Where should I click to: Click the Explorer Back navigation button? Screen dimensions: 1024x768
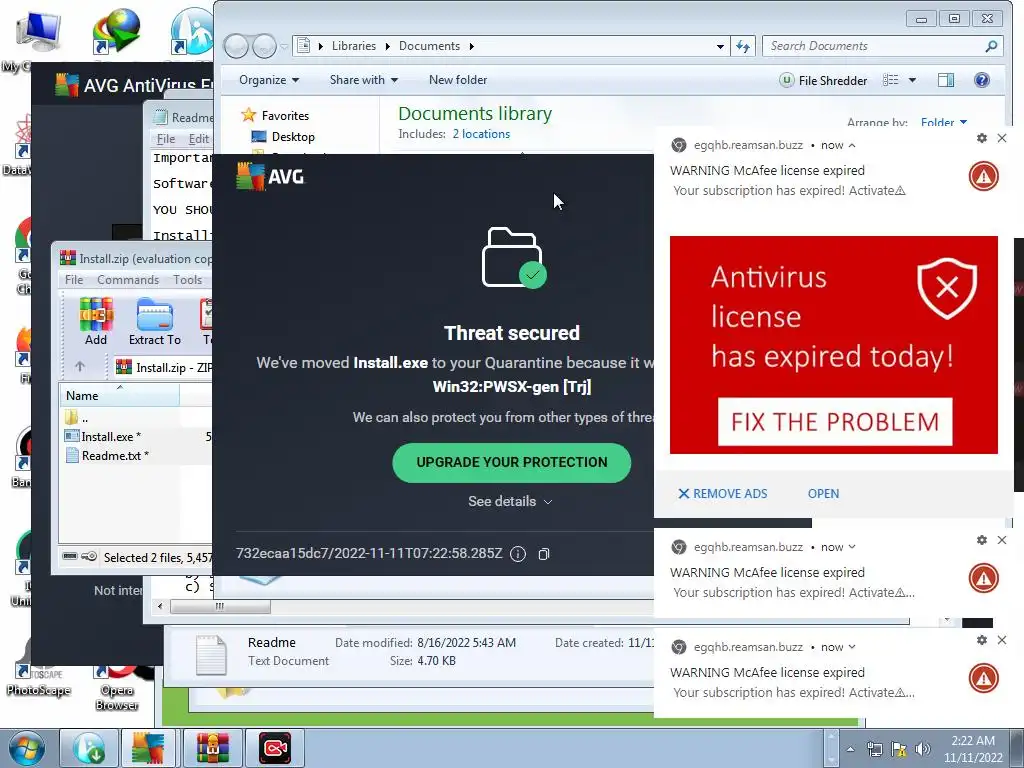[236, 46]
